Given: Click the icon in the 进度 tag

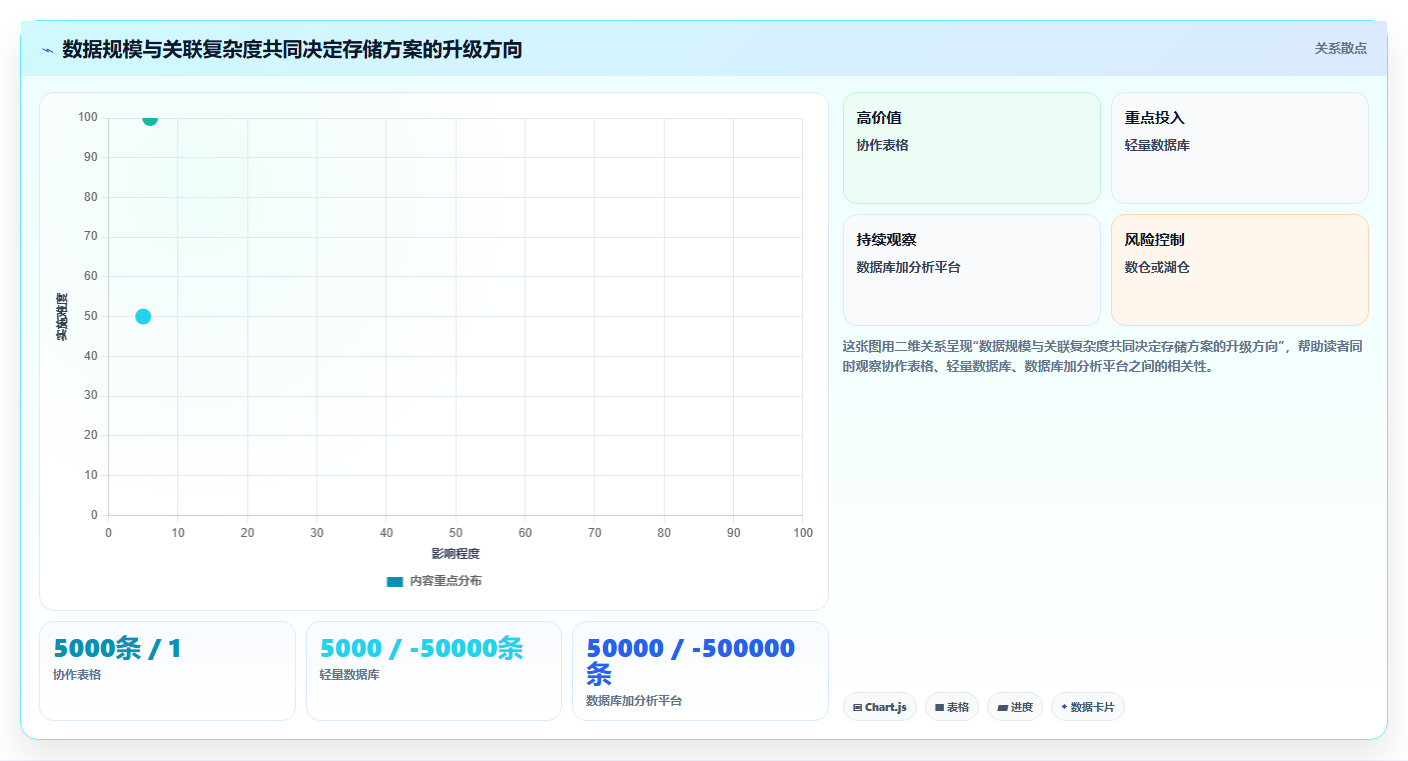Looking at the screenshot, I should tap(1002, 708).
